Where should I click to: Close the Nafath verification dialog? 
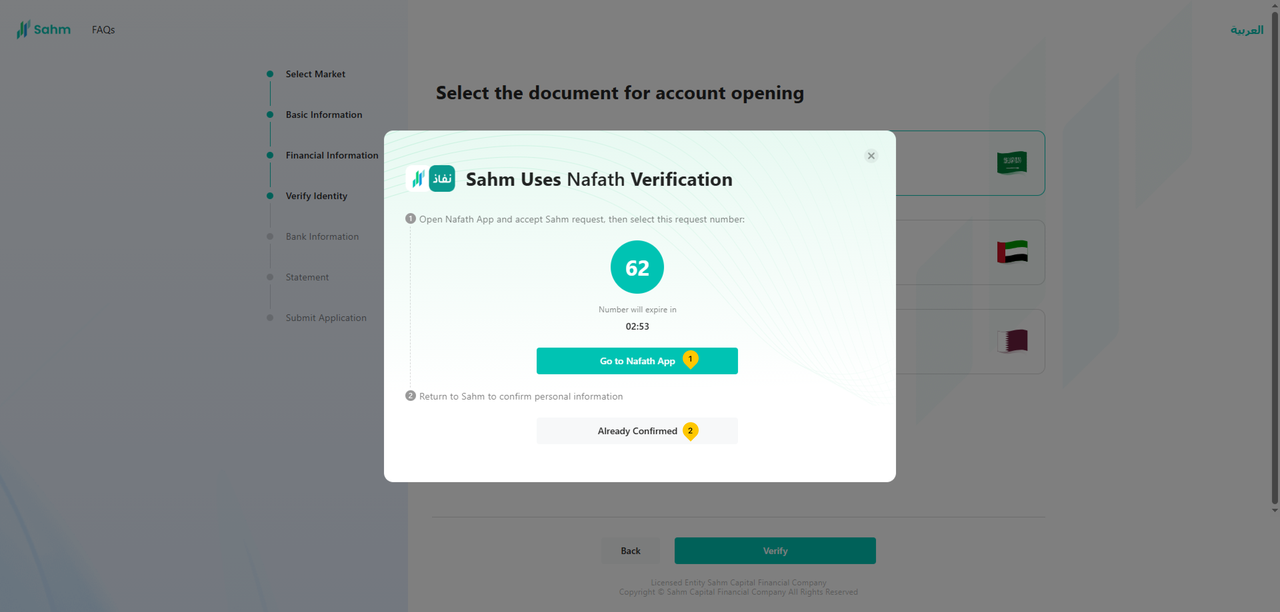(x=871, y=156)
